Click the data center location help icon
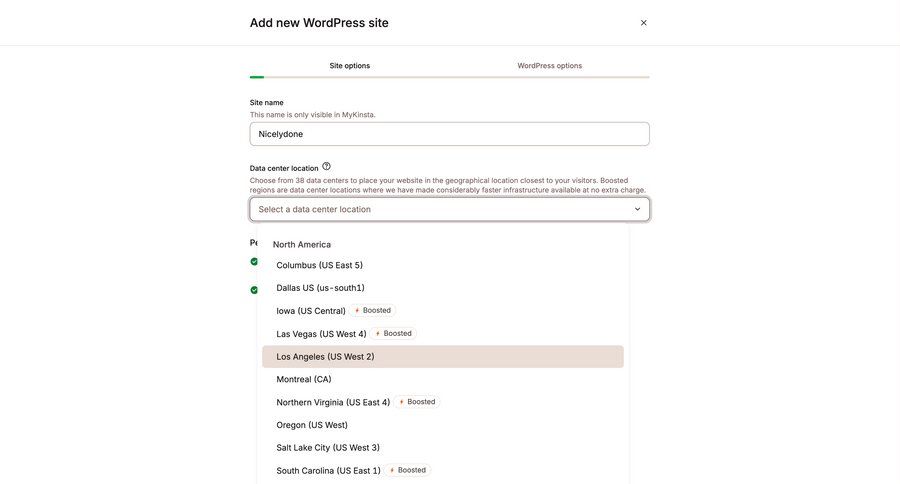 [x=326, y=167]
